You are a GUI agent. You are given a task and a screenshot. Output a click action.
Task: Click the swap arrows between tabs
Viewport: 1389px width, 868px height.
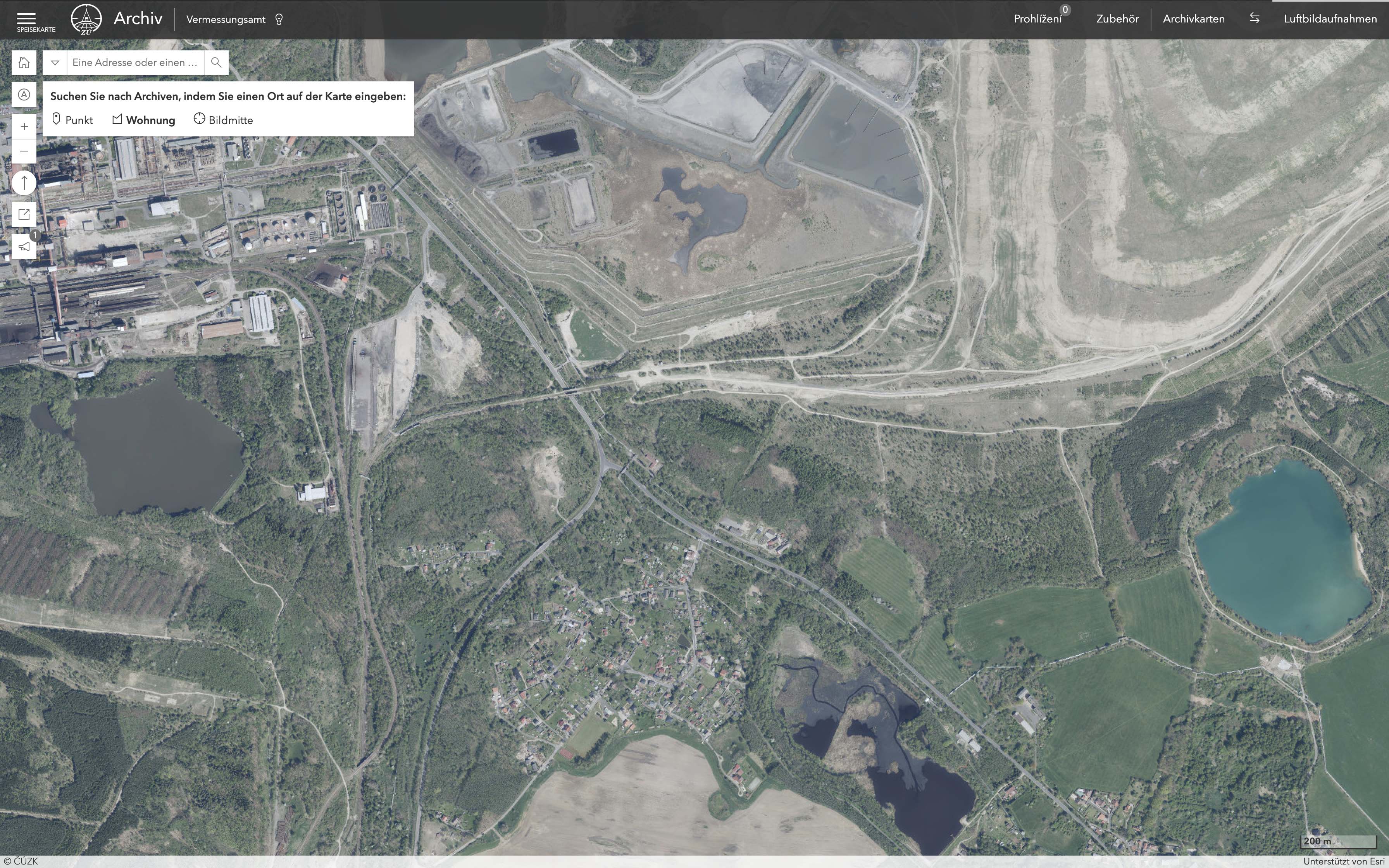click(1254, 19)
